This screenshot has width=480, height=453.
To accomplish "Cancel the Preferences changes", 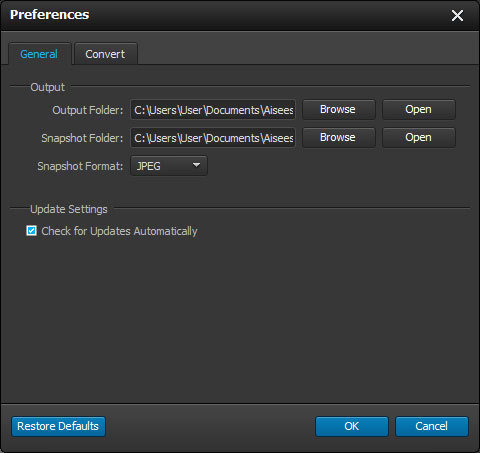I will pyautogui.click(x=432, y=426).
